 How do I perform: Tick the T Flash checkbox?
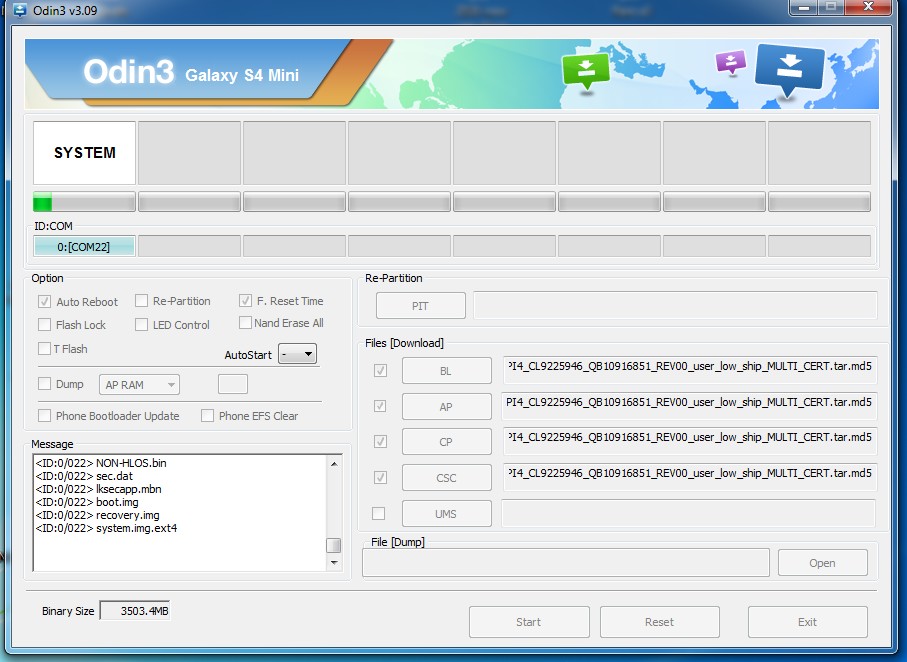pyautogui.click(x=44, y=348)
